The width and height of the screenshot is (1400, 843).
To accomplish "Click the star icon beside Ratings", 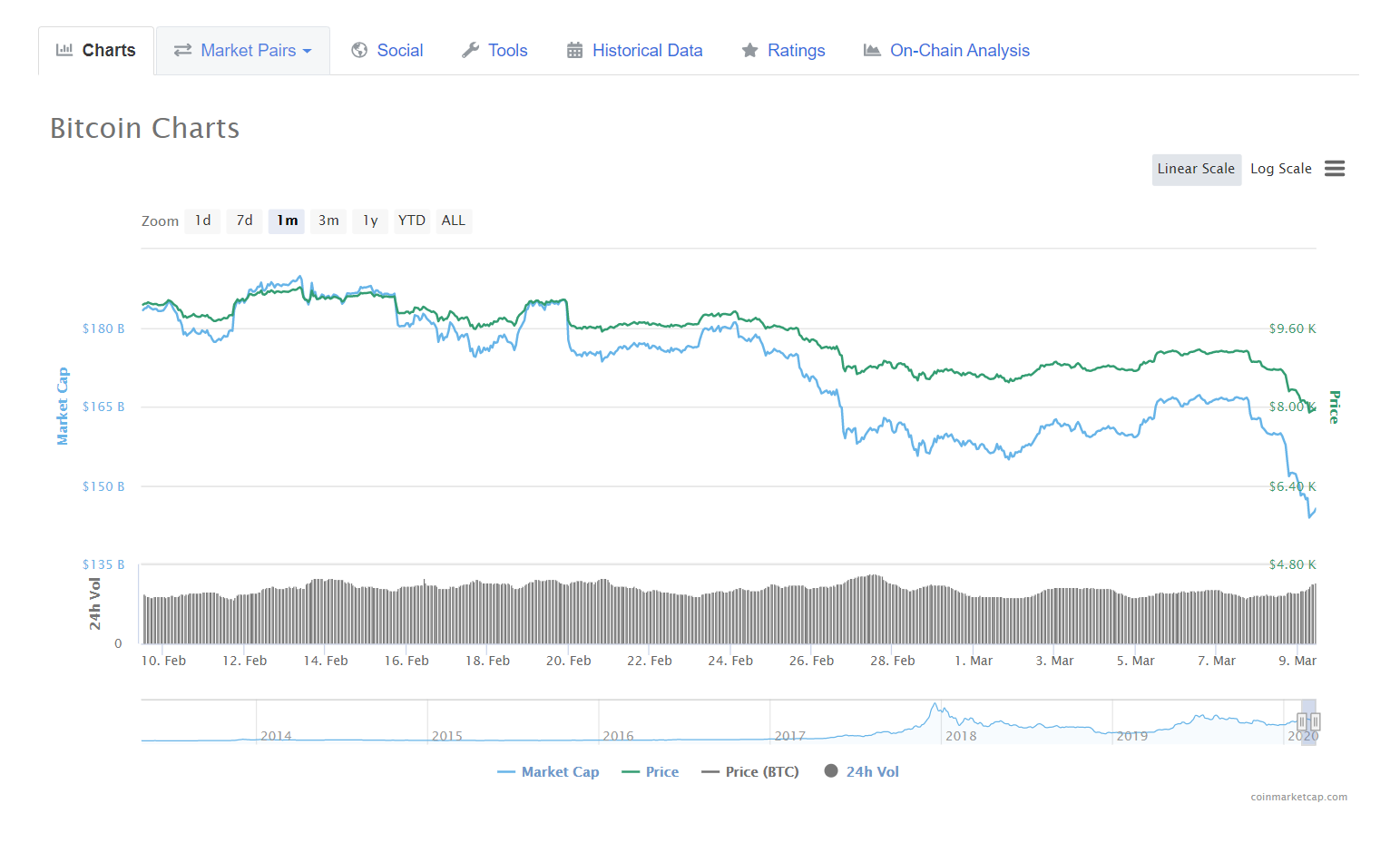I will [x=749, y=50].
